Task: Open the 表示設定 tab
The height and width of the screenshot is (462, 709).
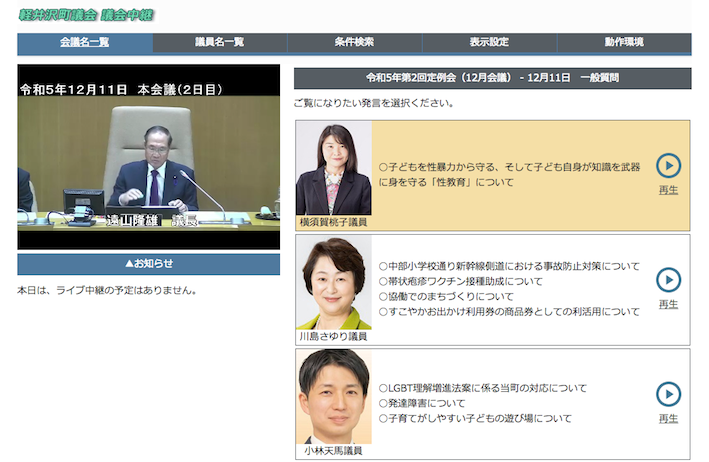Action: (x=489, y=42)
